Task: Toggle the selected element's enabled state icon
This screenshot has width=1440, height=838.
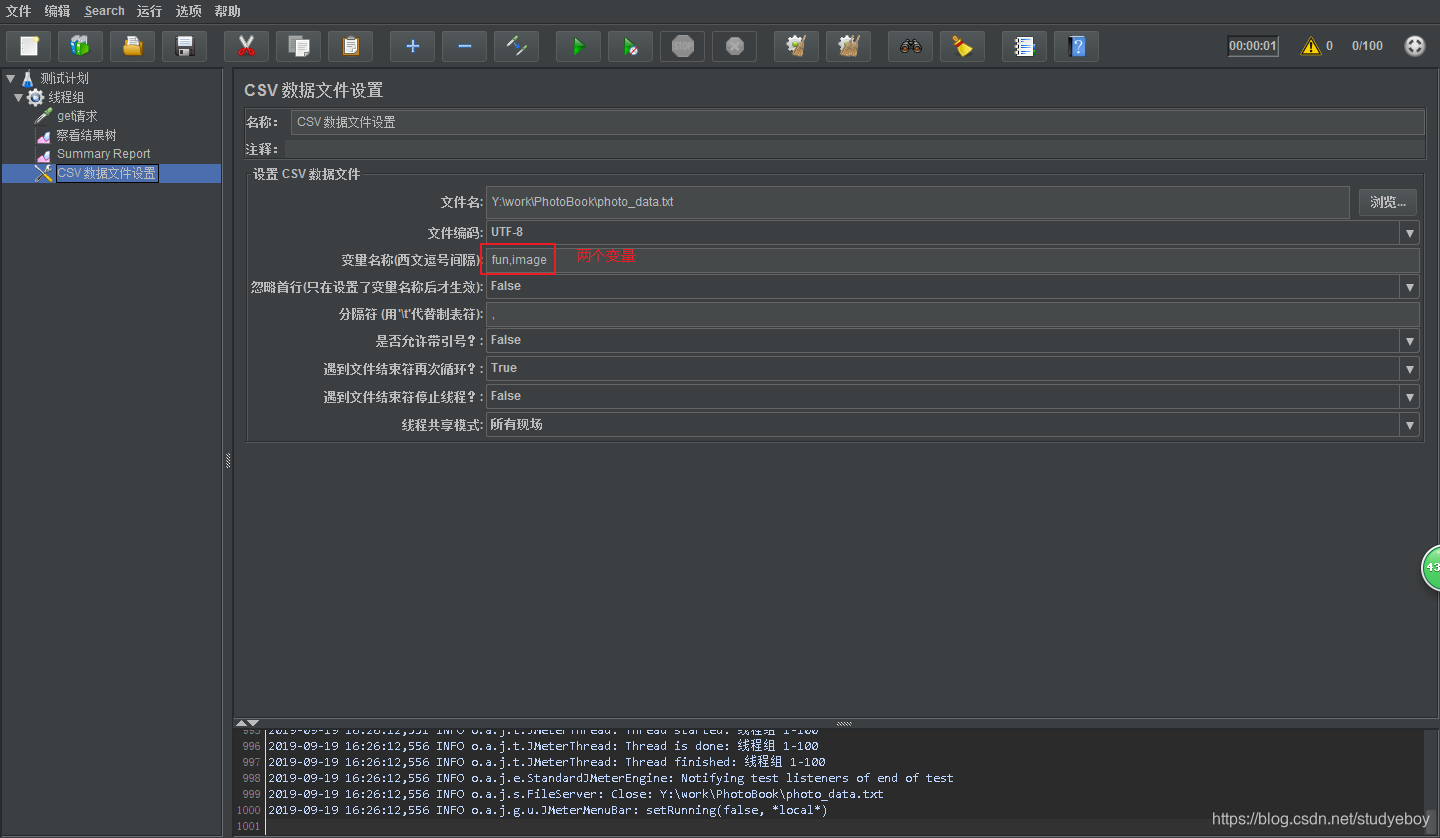Action: tap(516, 46)
